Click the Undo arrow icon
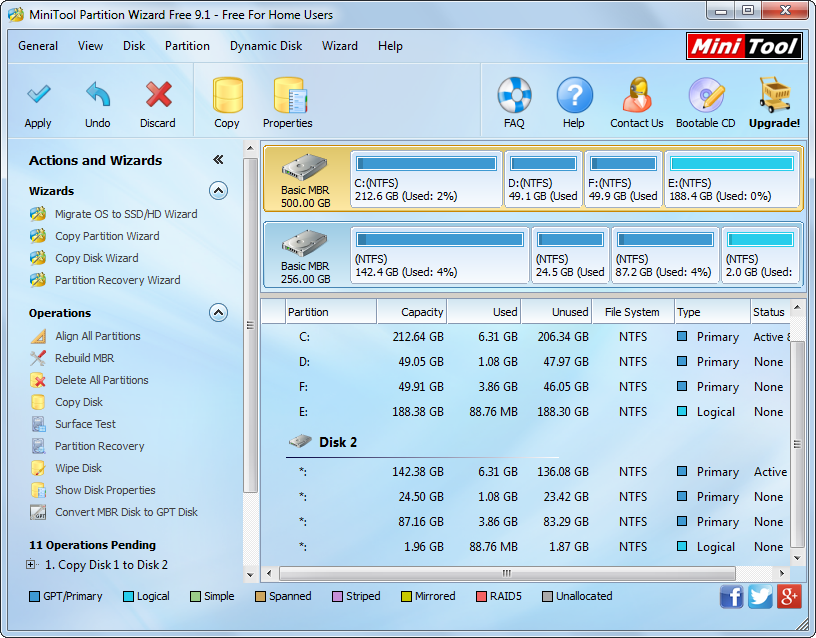Viewport: 816px width, 638px height. (98, 95)
